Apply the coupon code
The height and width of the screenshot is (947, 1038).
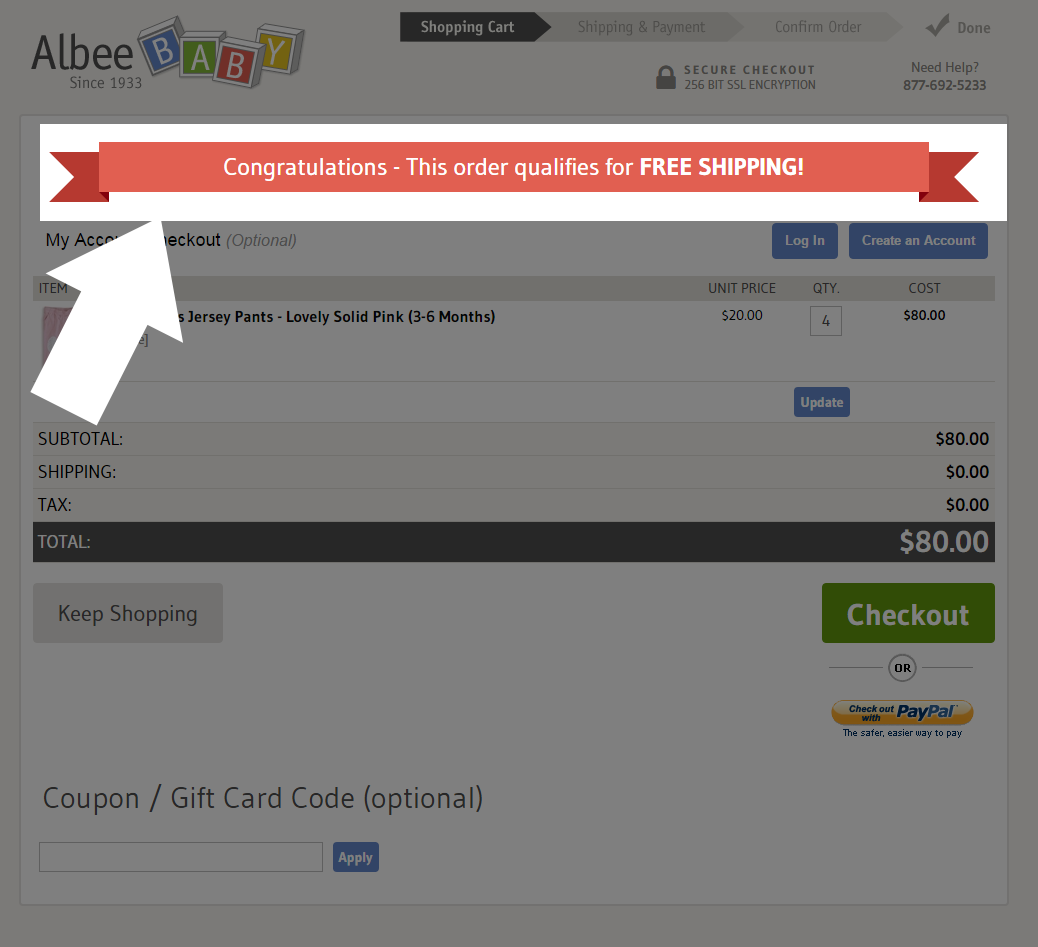click(x=355, y=857)
